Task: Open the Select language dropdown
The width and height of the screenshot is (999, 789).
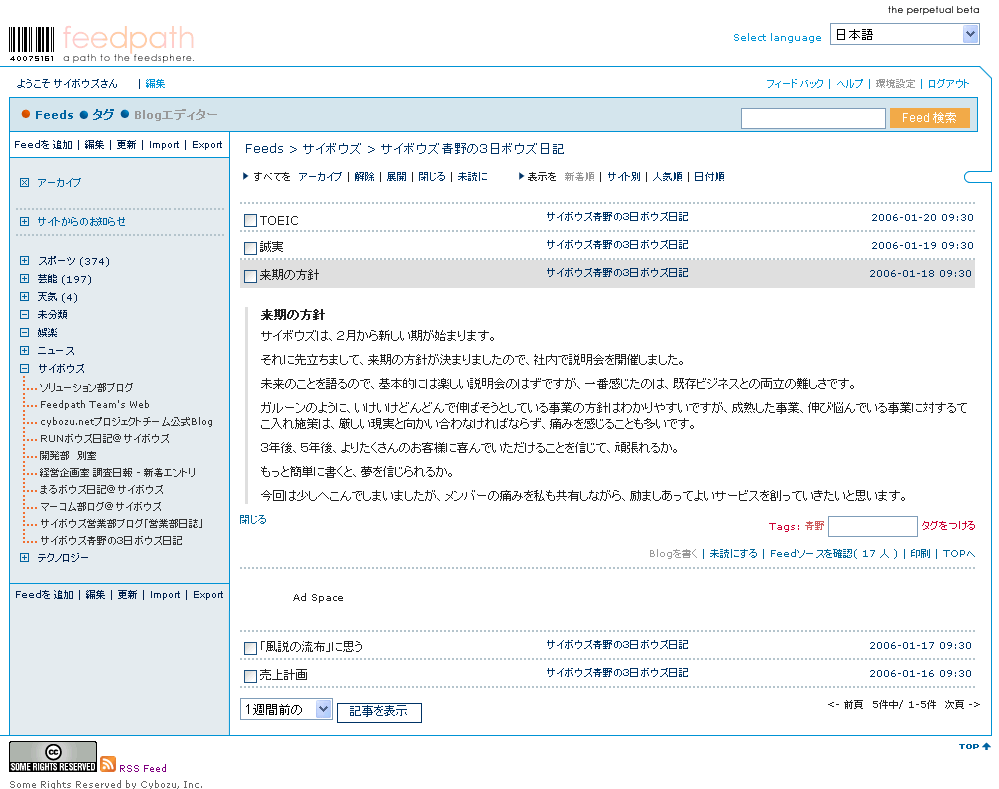Action: 904,34
